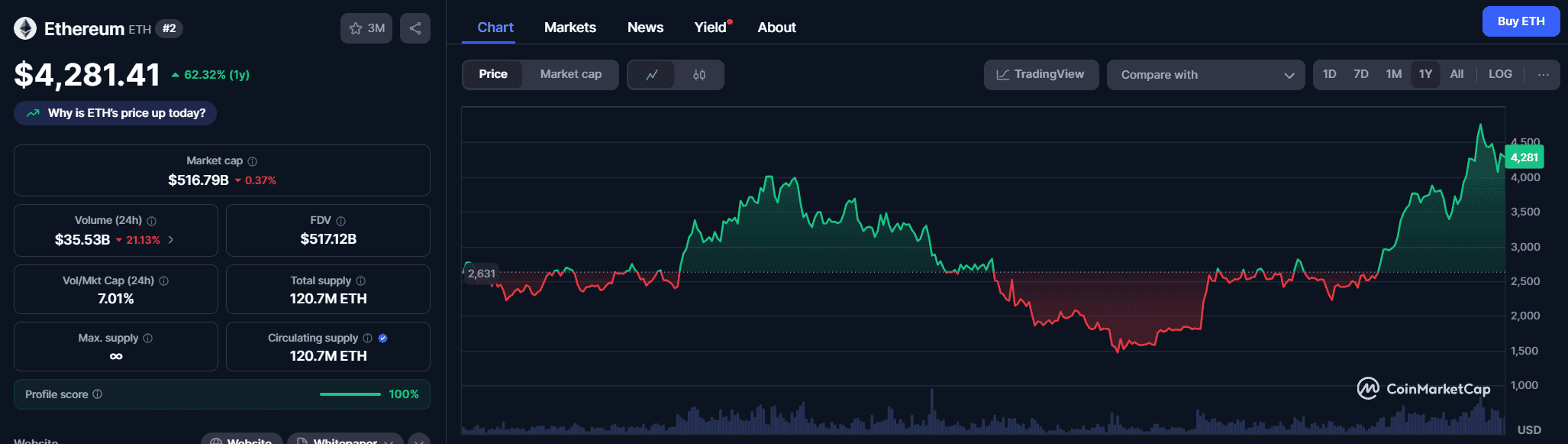This screenshot has height=444, width=1568.
Task: Select the 7D time range
Action: click(1360, 74)
